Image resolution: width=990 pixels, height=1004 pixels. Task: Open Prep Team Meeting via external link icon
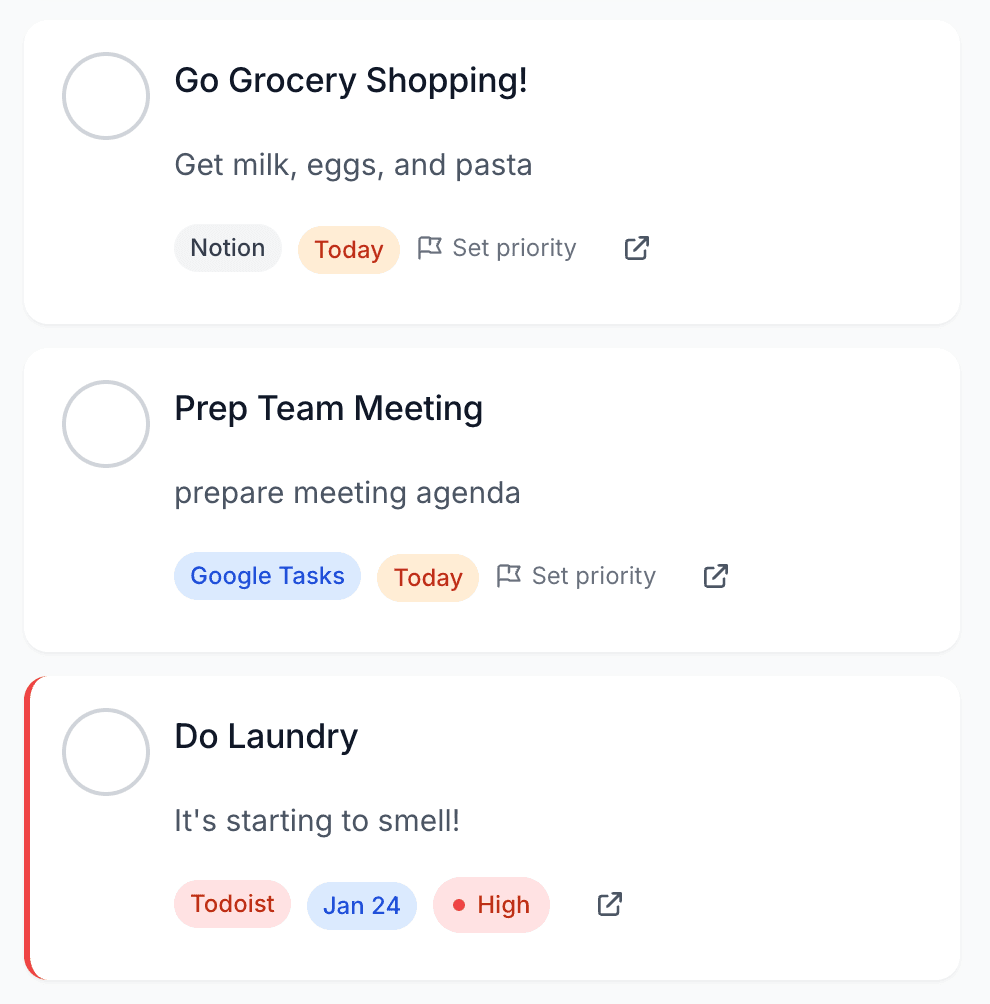[x=715, y=576]
